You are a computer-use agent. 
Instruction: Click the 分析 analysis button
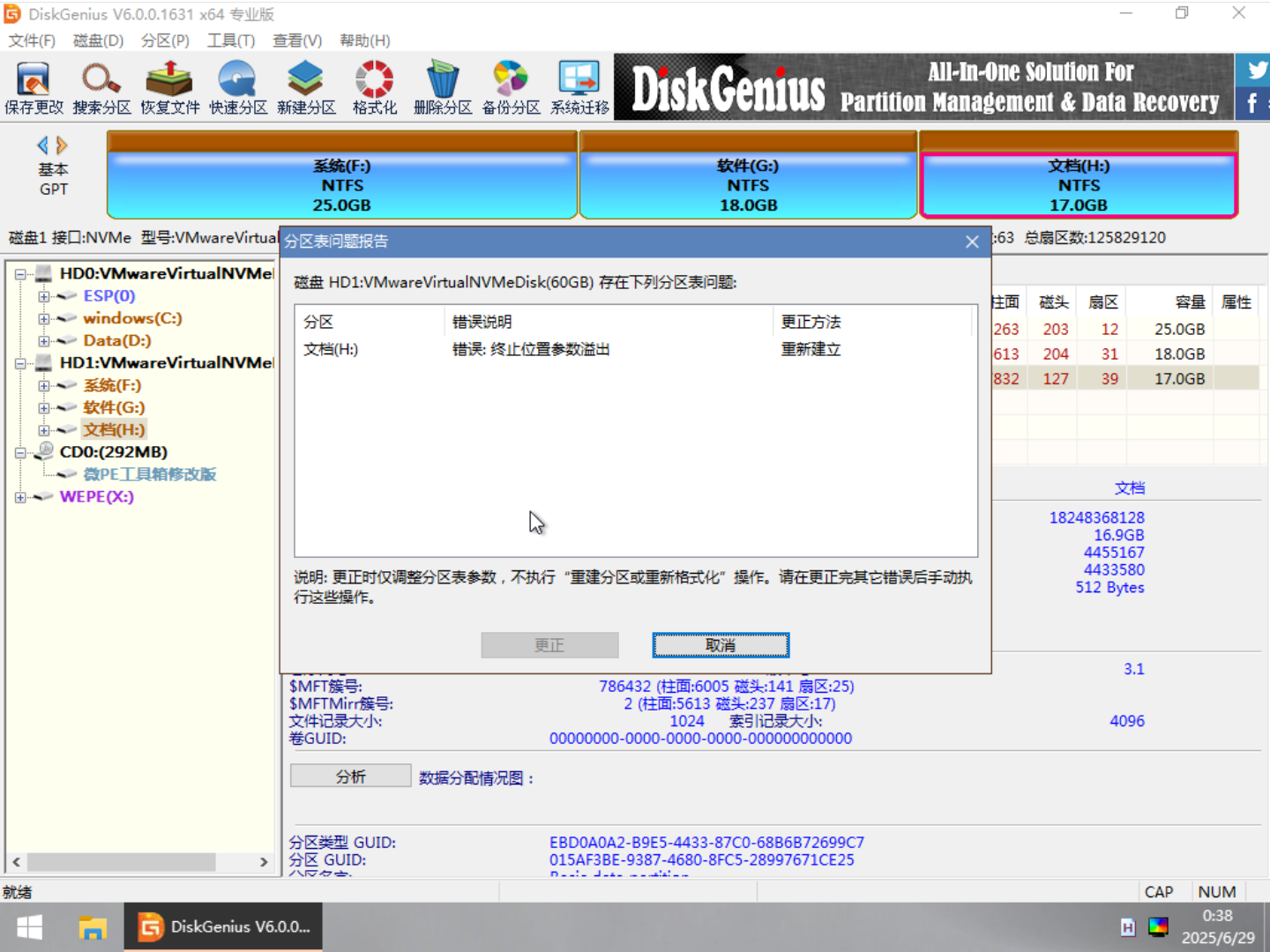[350, 775]
